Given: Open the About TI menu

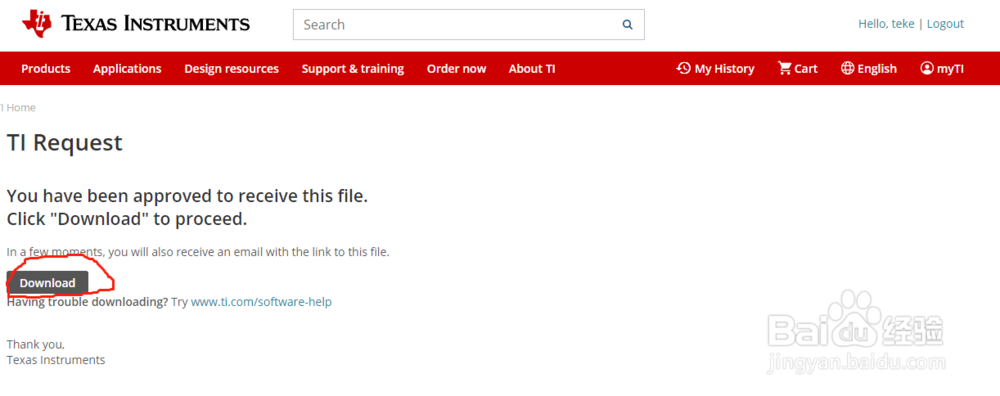Looking at the screenshot, I should tap(532, 69).
